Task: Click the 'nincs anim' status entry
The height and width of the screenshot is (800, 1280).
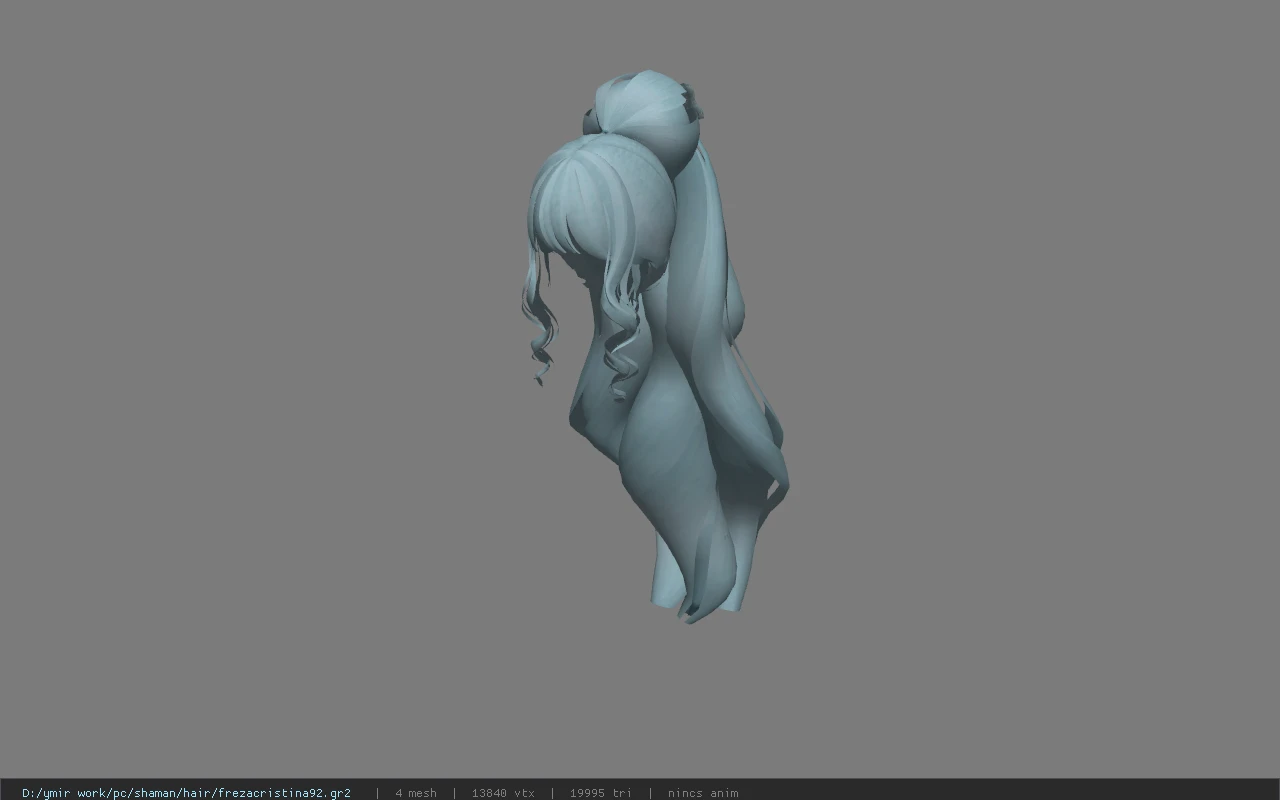Action: click(x=703, y=793)
